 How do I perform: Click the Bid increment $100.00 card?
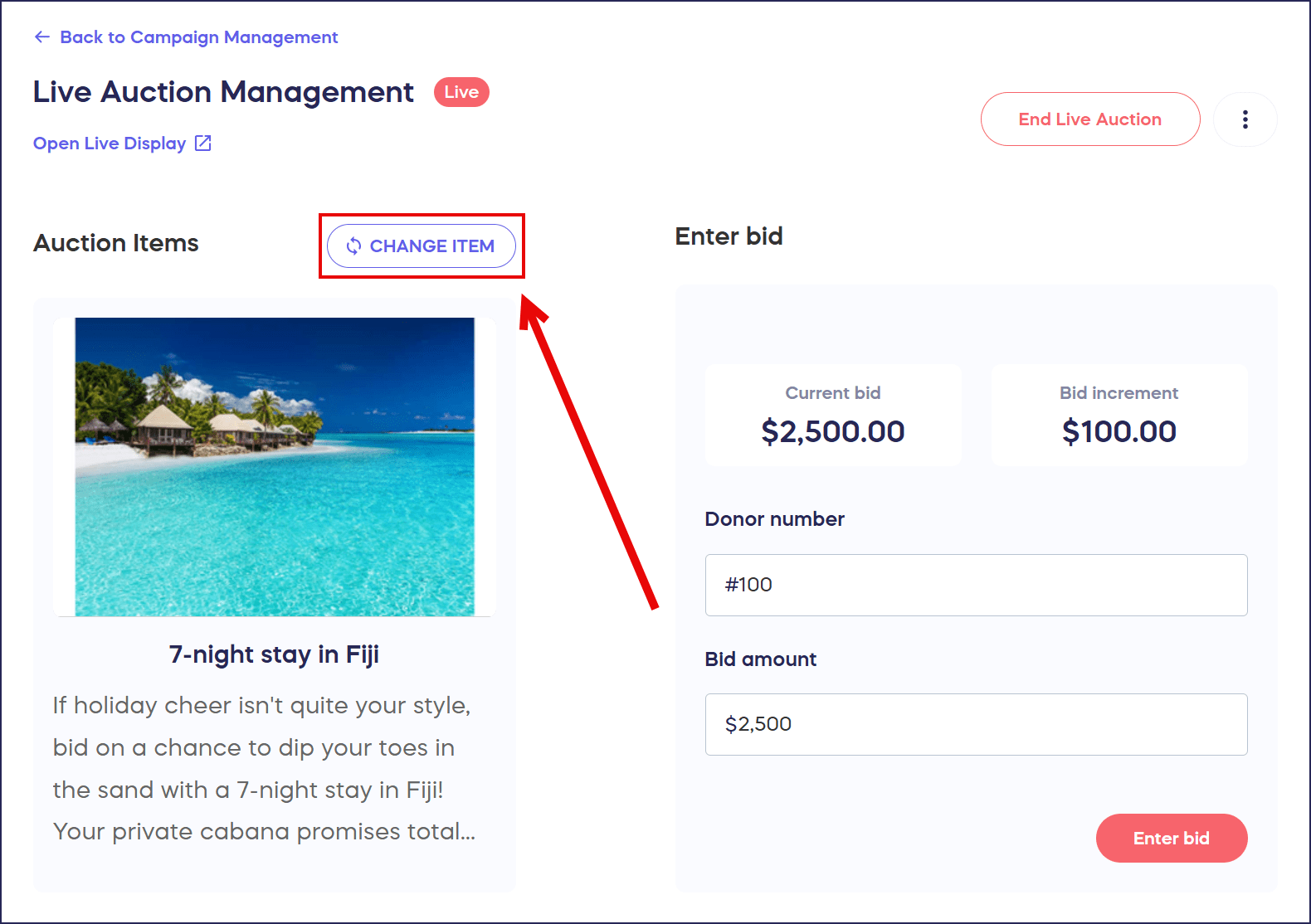pyautogui.click(x=1118, y=415)
